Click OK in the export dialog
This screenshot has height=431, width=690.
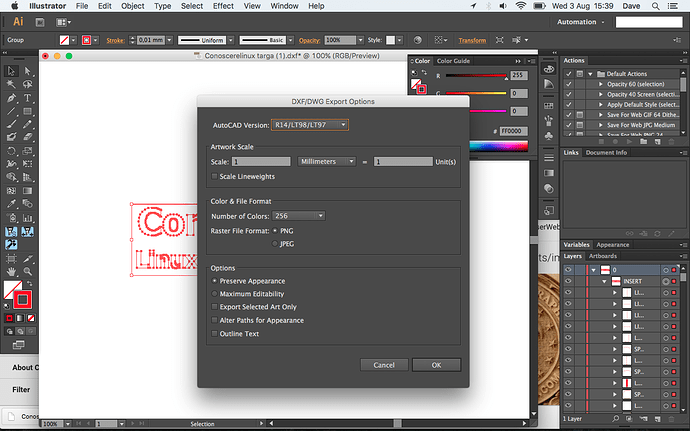(x=437, y=365)
